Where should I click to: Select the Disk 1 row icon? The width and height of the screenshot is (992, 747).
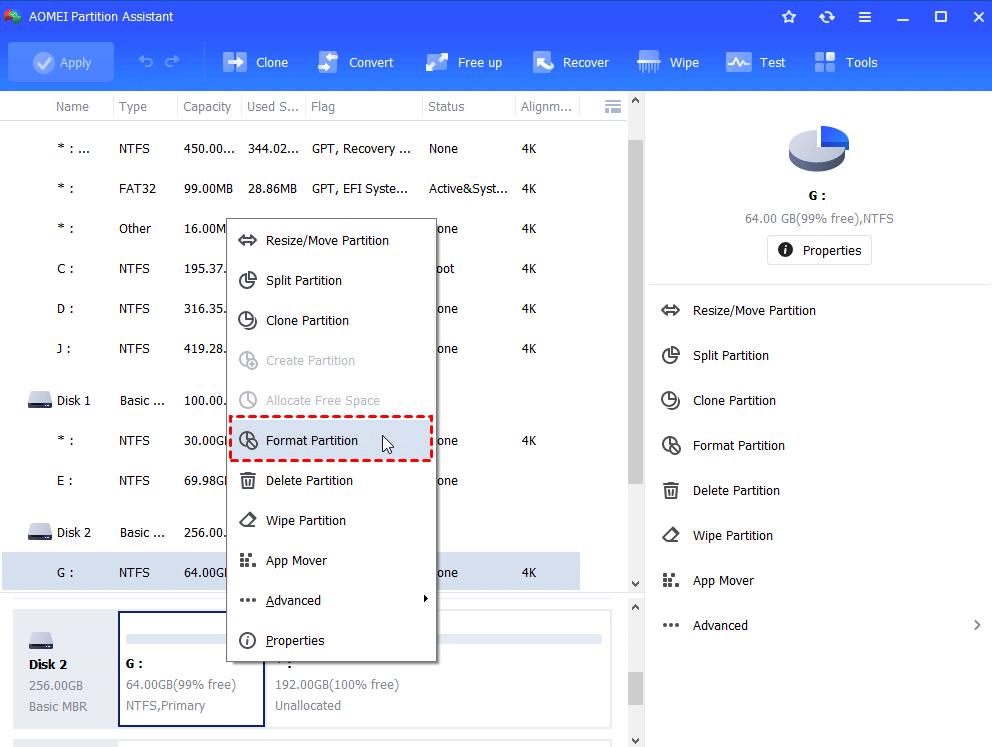pyautogui.click(x=39, y=400)
